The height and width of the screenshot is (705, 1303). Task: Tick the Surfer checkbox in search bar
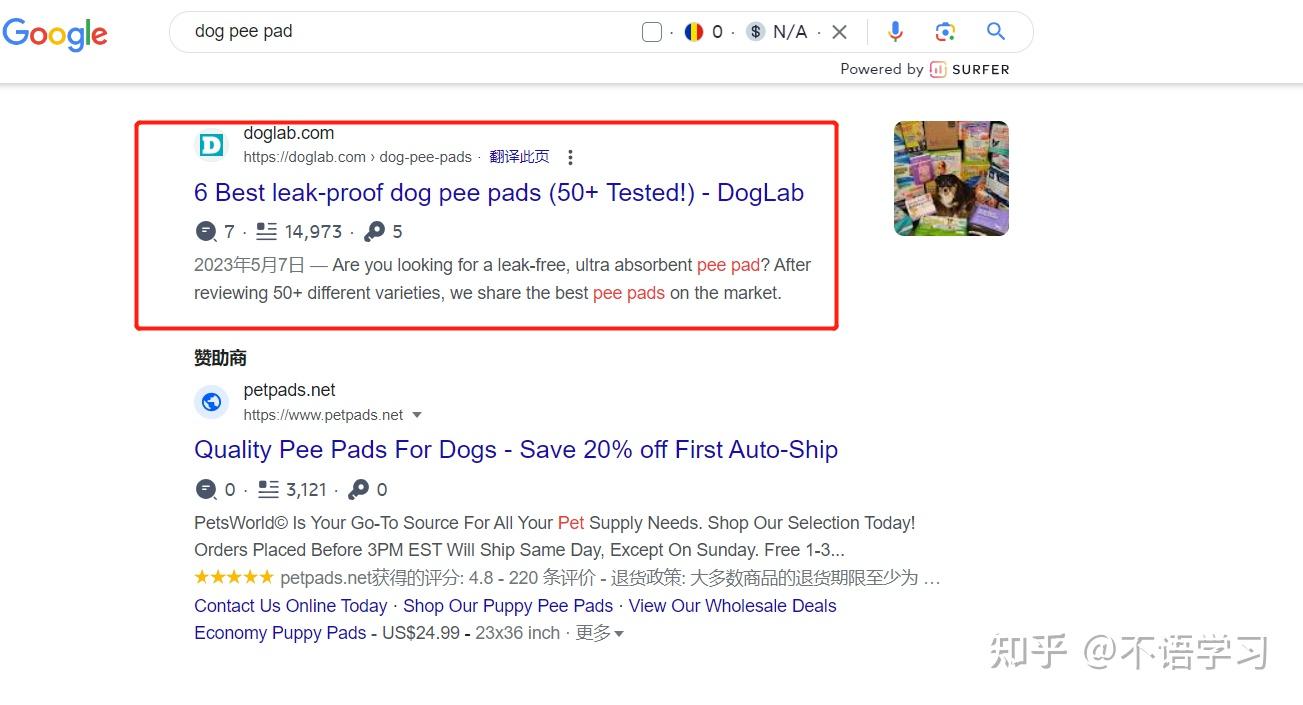coord(652,32)
